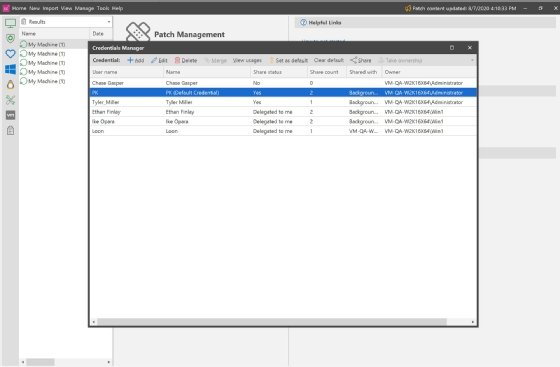Select the PK credential row
This screenshot has height=367, width=560.
[x=283, y=92]
